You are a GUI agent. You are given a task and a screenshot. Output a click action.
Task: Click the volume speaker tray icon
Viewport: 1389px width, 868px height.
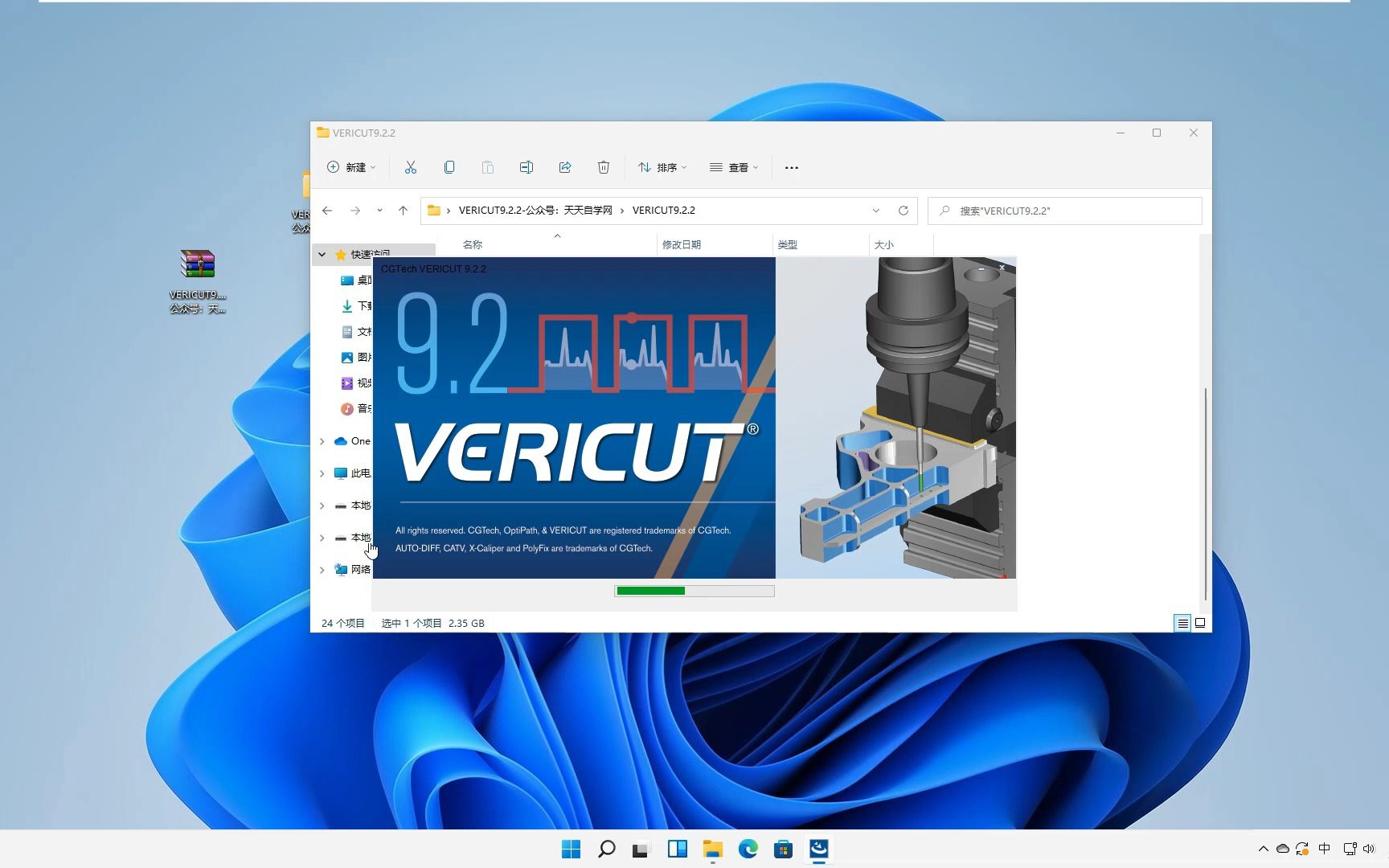[1369, 849]
